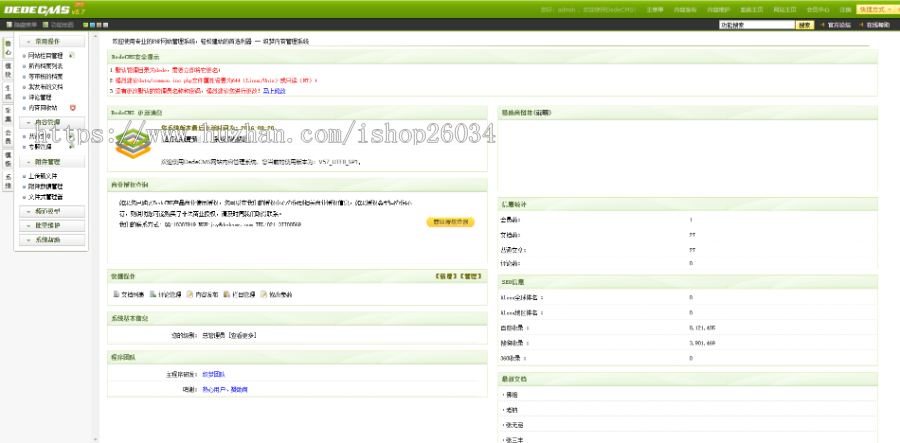Open the 赞助商 link
The image size is (900, 443).
click(x=239, y=390)
